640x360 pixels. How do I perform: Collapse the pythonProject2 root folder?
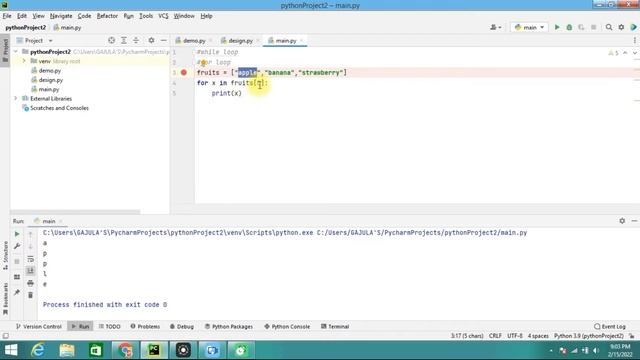(16, 52)
